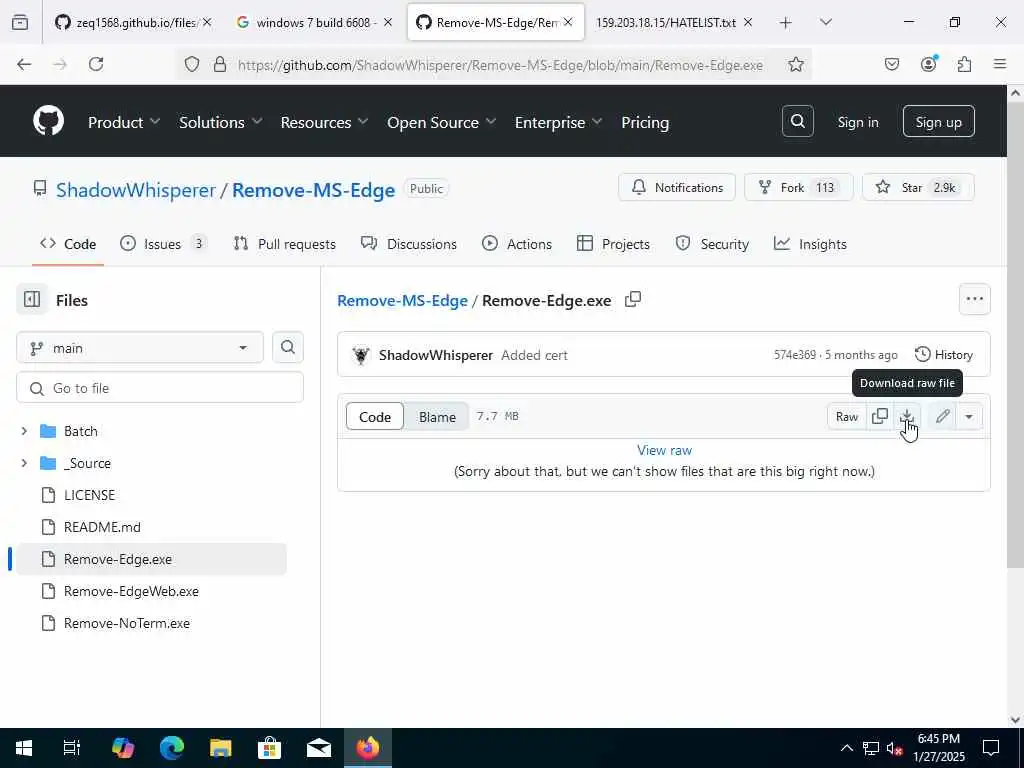Open Firefox View tab list icon

(20, 23)
